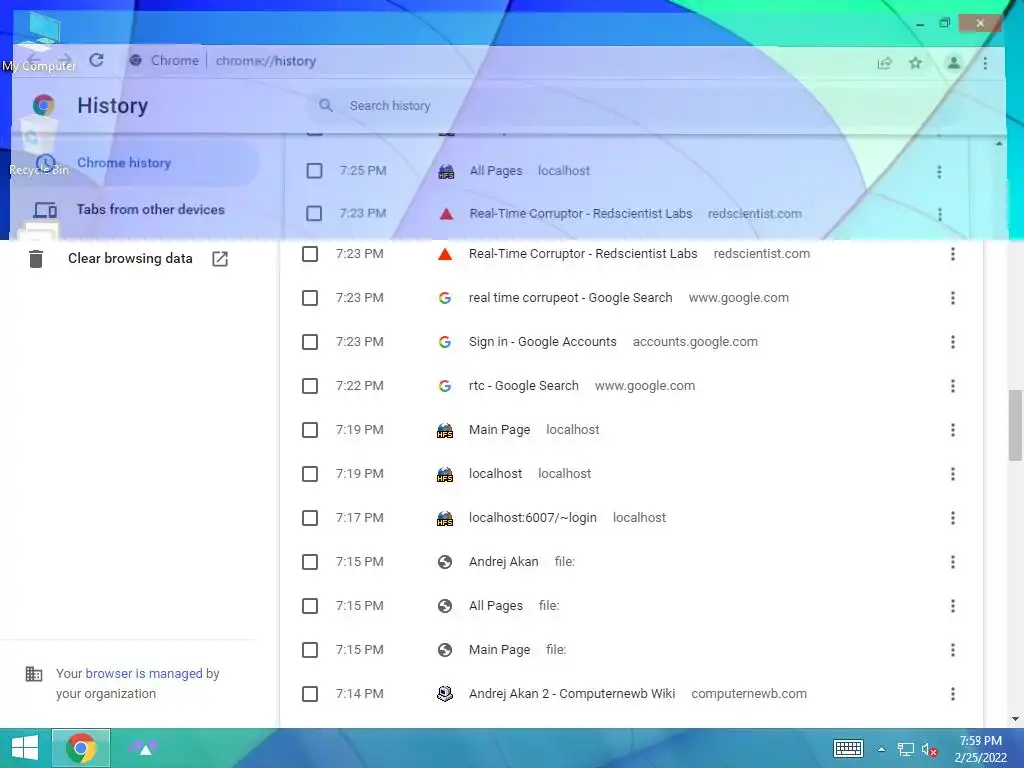The height and width of the screenshot is (768, 1024).
Task: Open actions menu for 7:19 PM Main Page
Action: tap(953, 430)
